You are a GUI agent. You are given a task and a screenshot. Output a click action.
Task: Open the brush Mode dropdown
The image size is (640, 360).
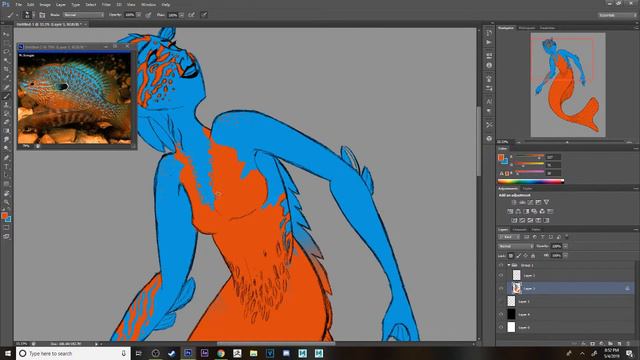click(84, 15)
